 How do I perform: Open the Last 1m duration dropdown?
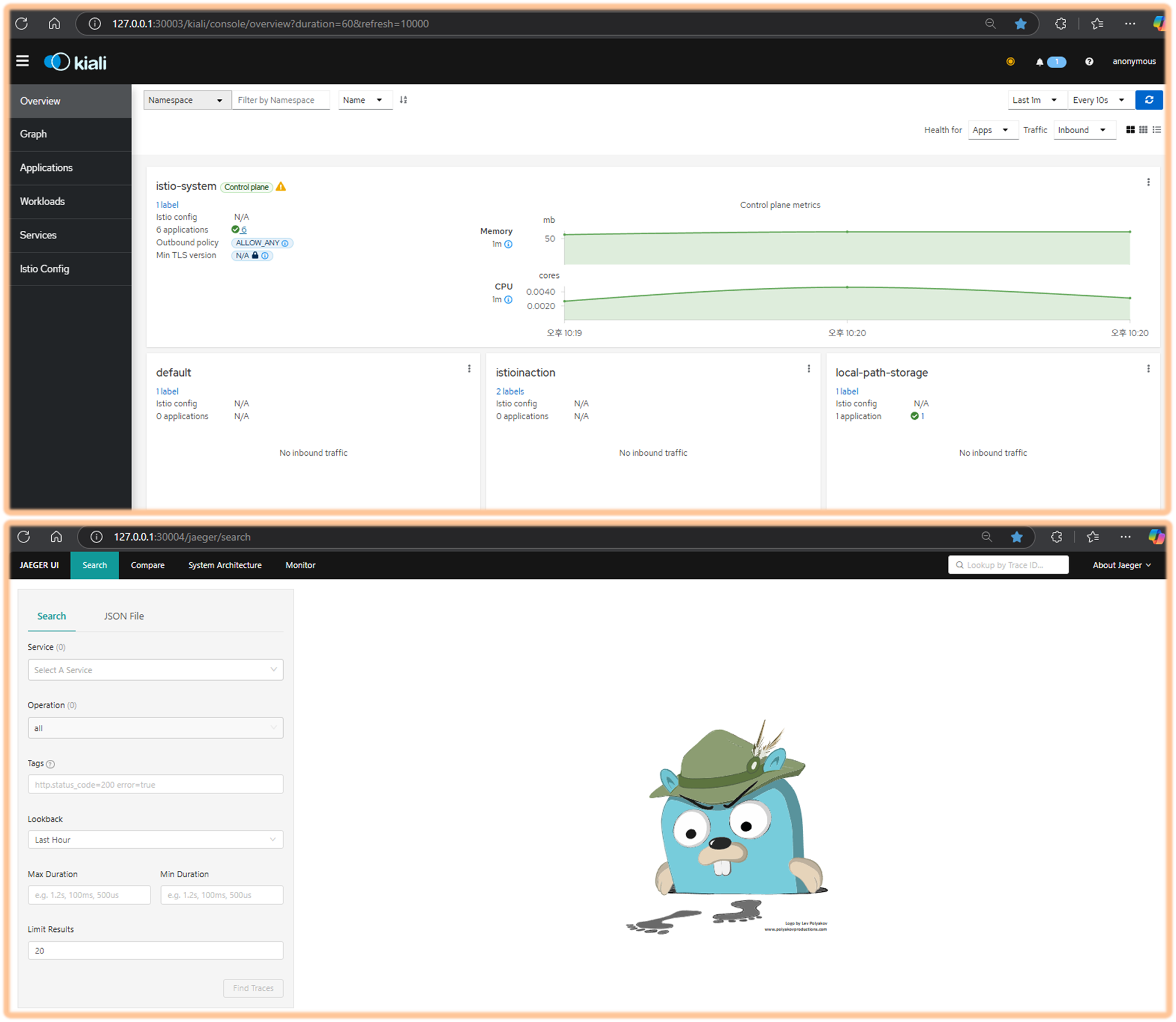pos(1036,100)
